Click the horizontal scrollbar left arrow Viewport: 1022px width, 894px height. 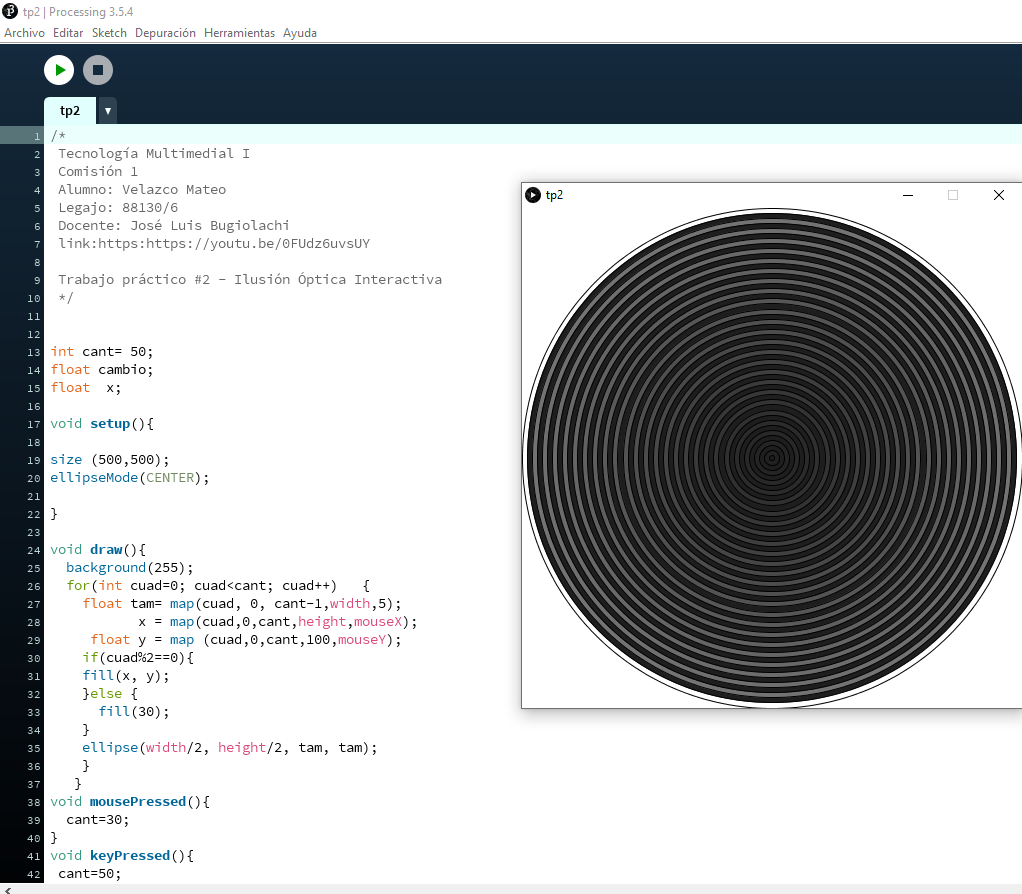(7, 888)
